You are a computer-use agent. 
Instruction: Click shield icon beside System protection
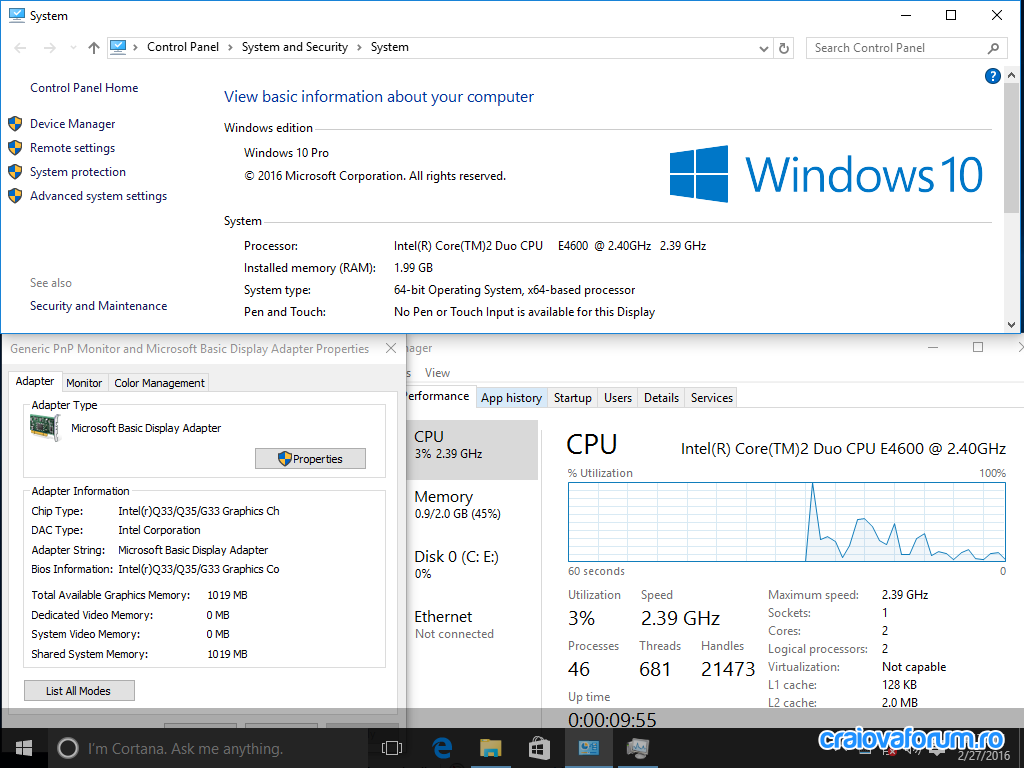click(x=15, y=172)
